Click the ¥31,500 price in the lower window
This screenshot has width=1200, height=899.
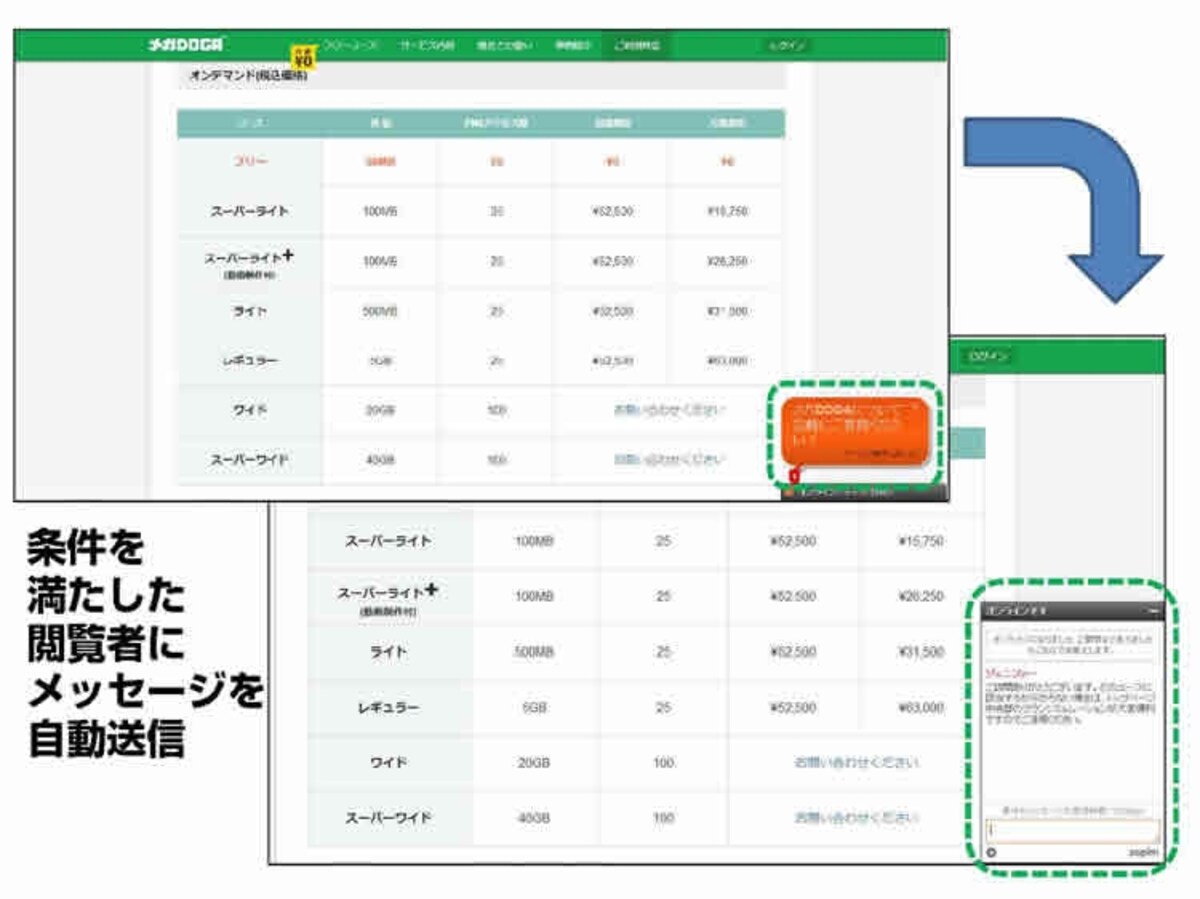(x=920, y=652)
